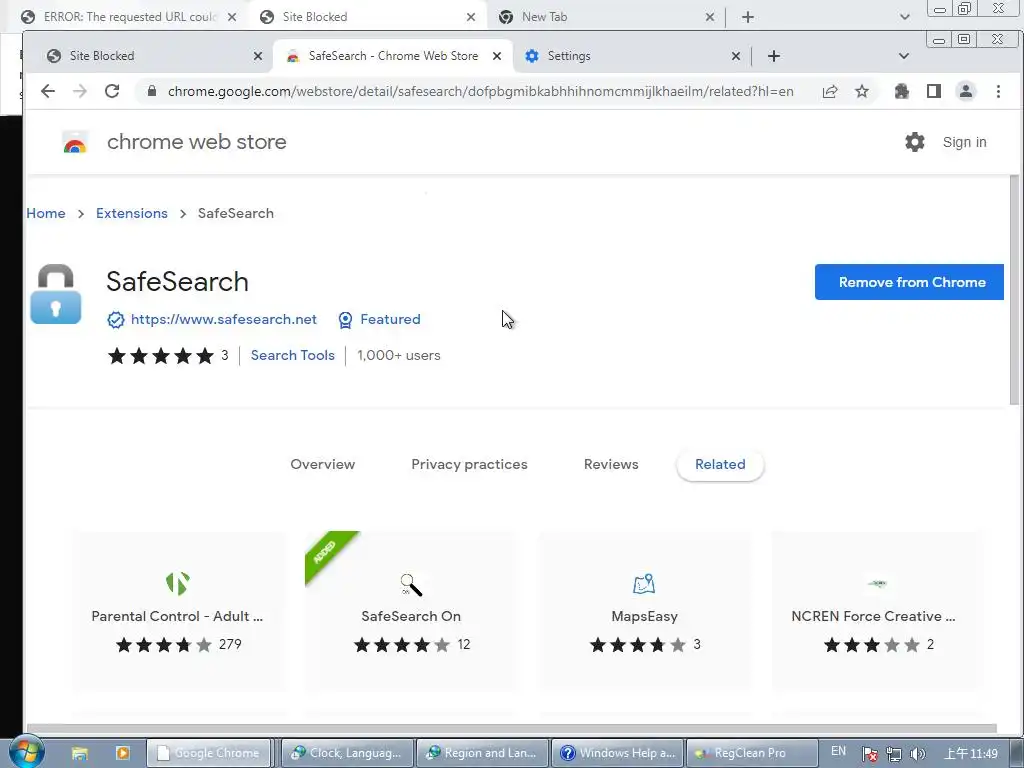This screenshot has width=1024, height=768.
Task: Select ERROR tab in background window
Action: tap(127, 17)
